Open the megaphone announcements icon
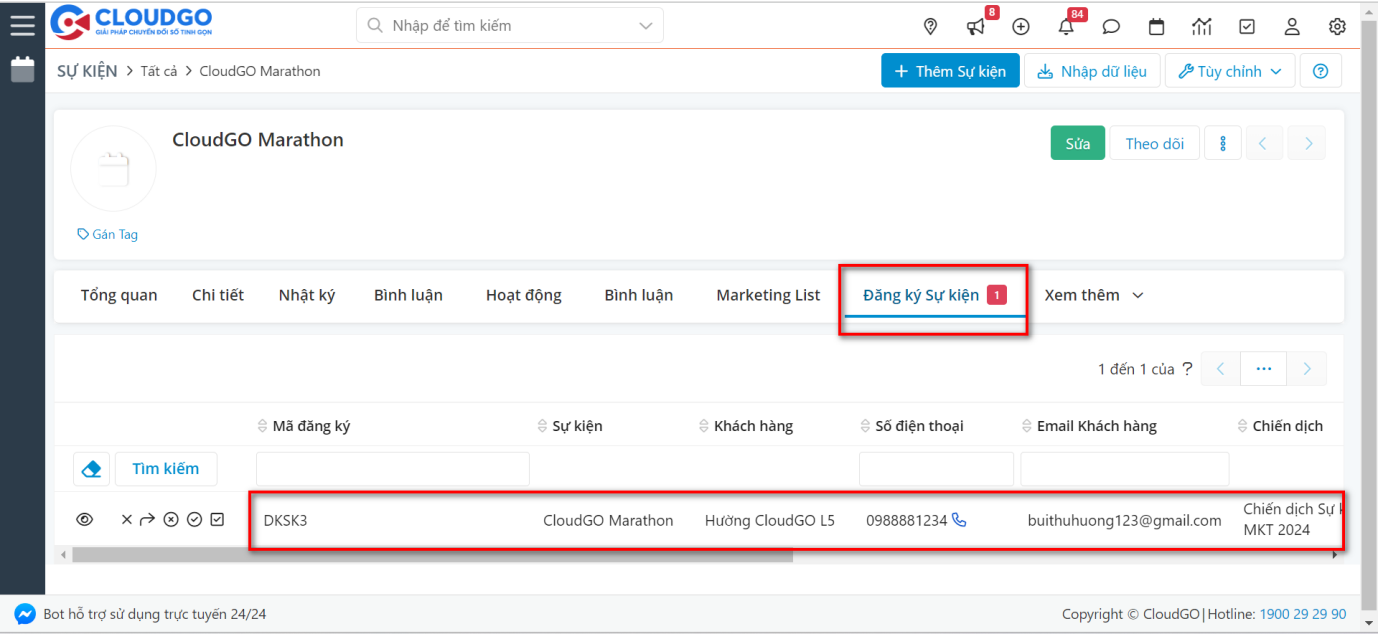Screen dimensions: 1378x634 975,27
